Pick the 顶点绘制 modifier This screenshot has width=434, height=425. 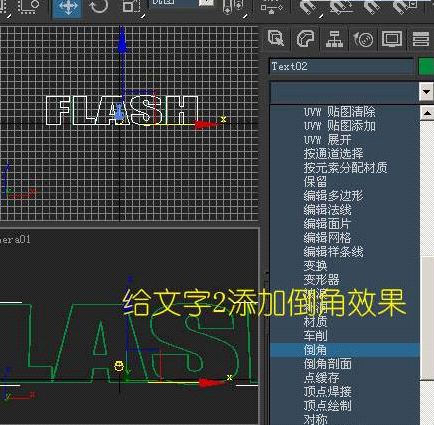click(327, 406)
